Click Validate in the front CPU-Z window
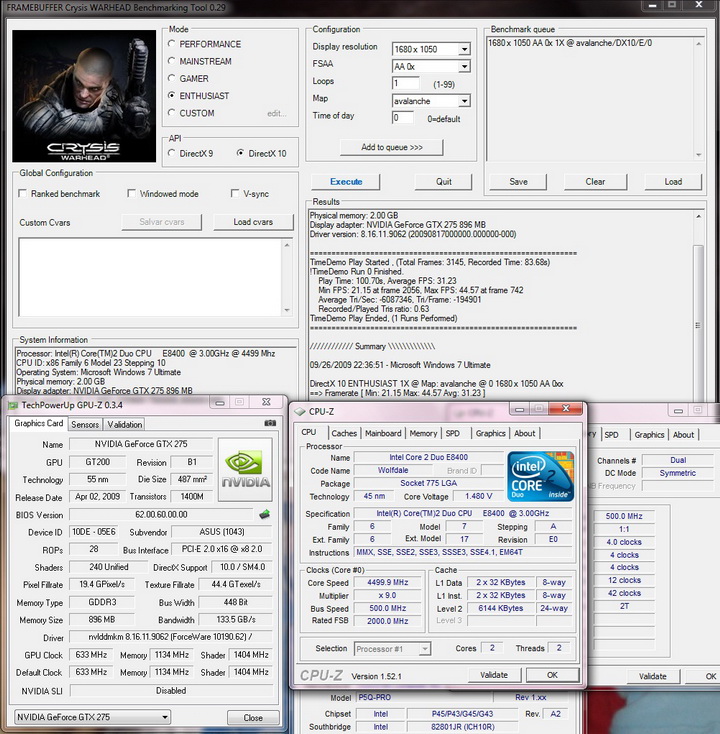Screen dimensions: 720x734 coord(494,675)
